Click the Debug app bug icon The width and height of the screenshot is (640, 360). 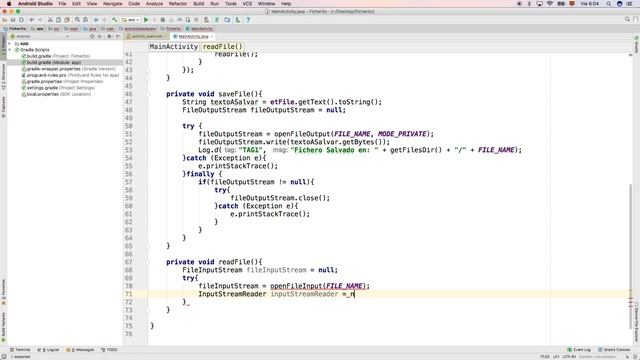pos(163,20)
